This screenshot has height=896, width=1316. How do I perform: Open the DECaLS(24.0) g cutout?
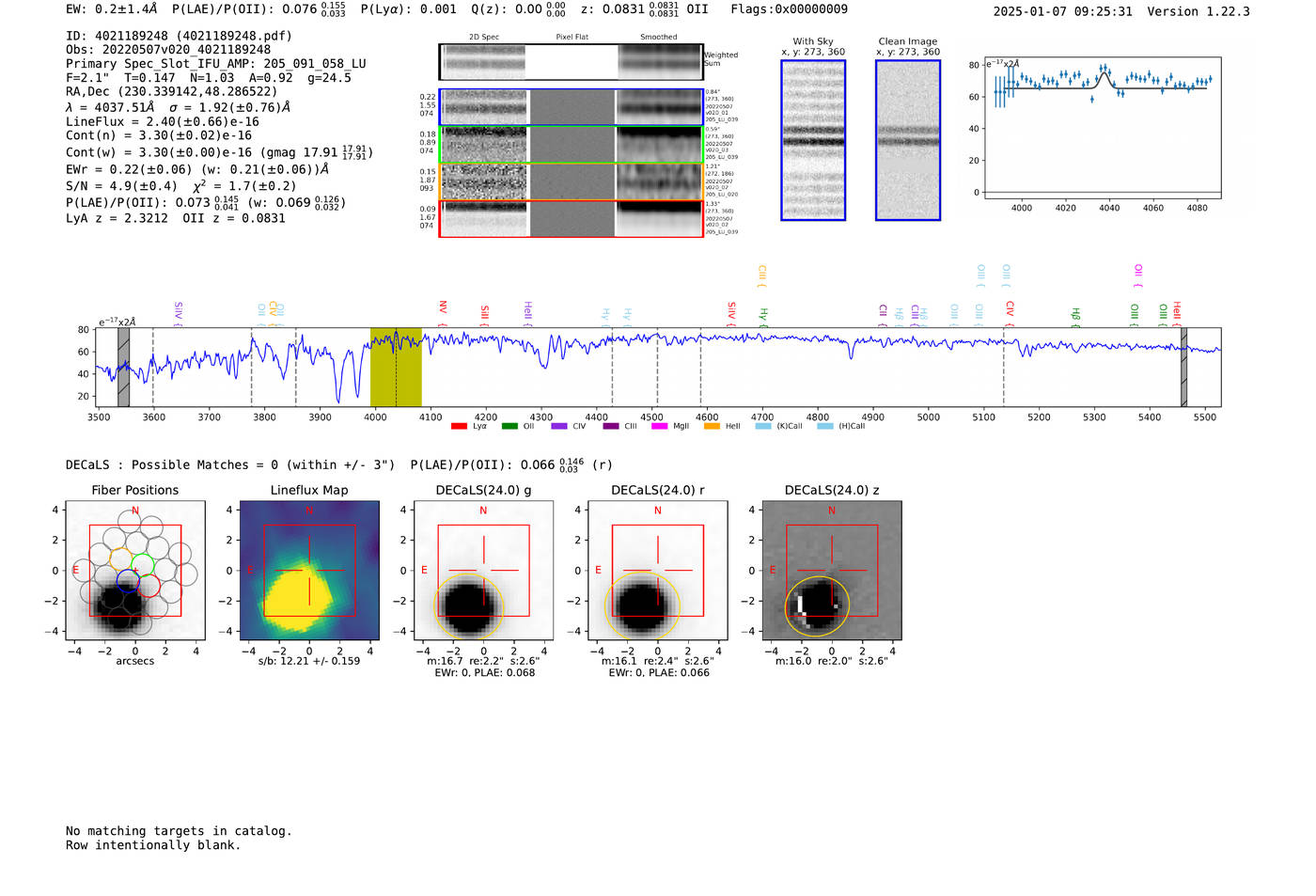click(483, 570)
